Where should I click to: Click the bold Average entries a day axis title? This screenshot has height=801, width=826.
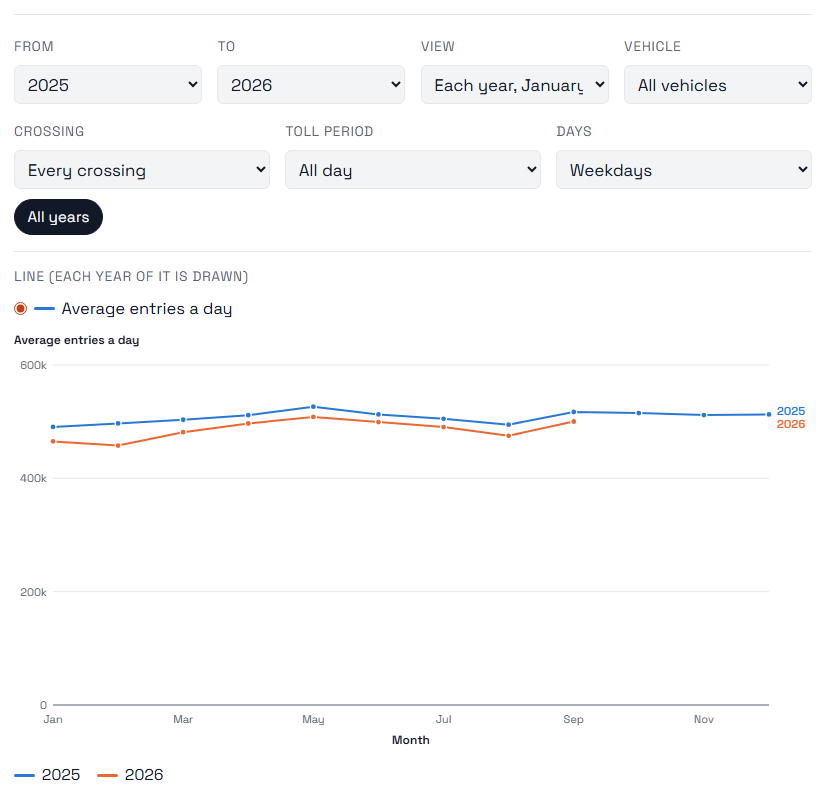pos(76,340)
